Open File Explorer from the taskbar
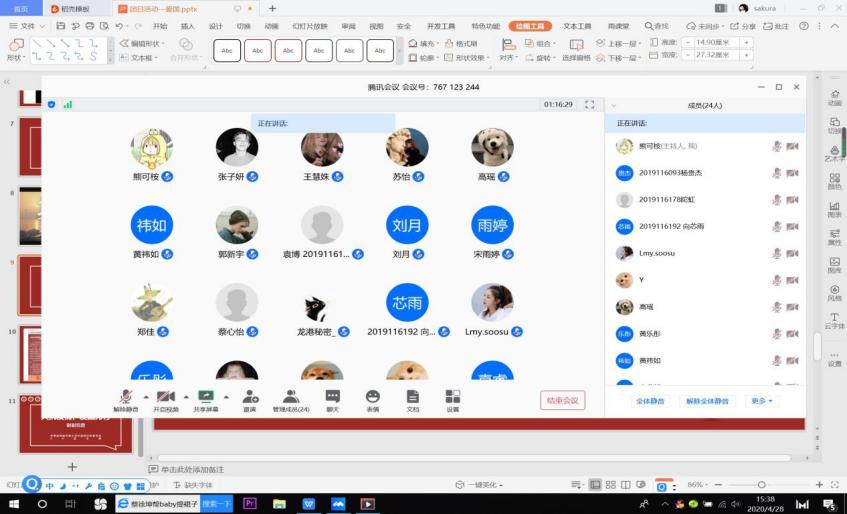 click(279, 503)
